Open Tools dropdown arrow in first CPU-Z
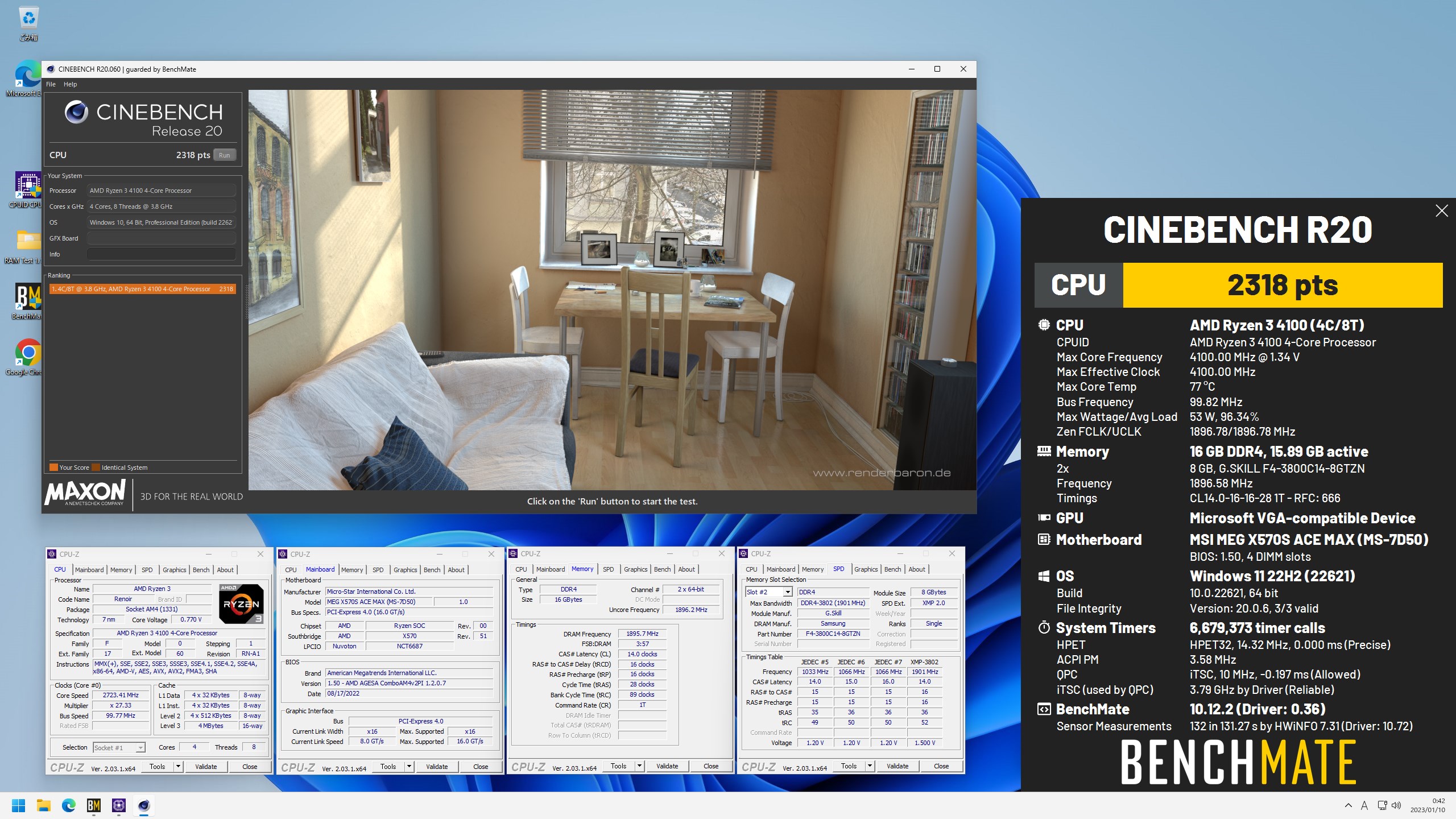Viewport: 1456px width, 819px height. (x=178, y=767)
